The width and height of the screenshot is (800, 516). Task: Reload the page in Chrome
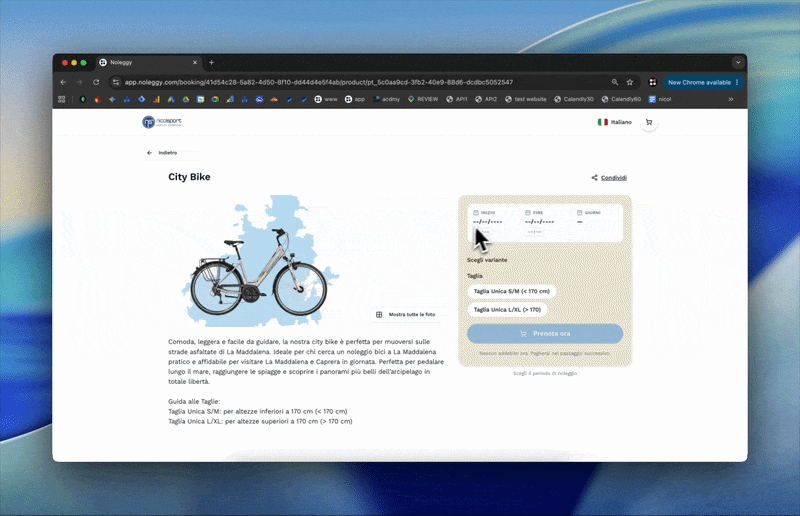pyautogui.click(x=96, y=82)
